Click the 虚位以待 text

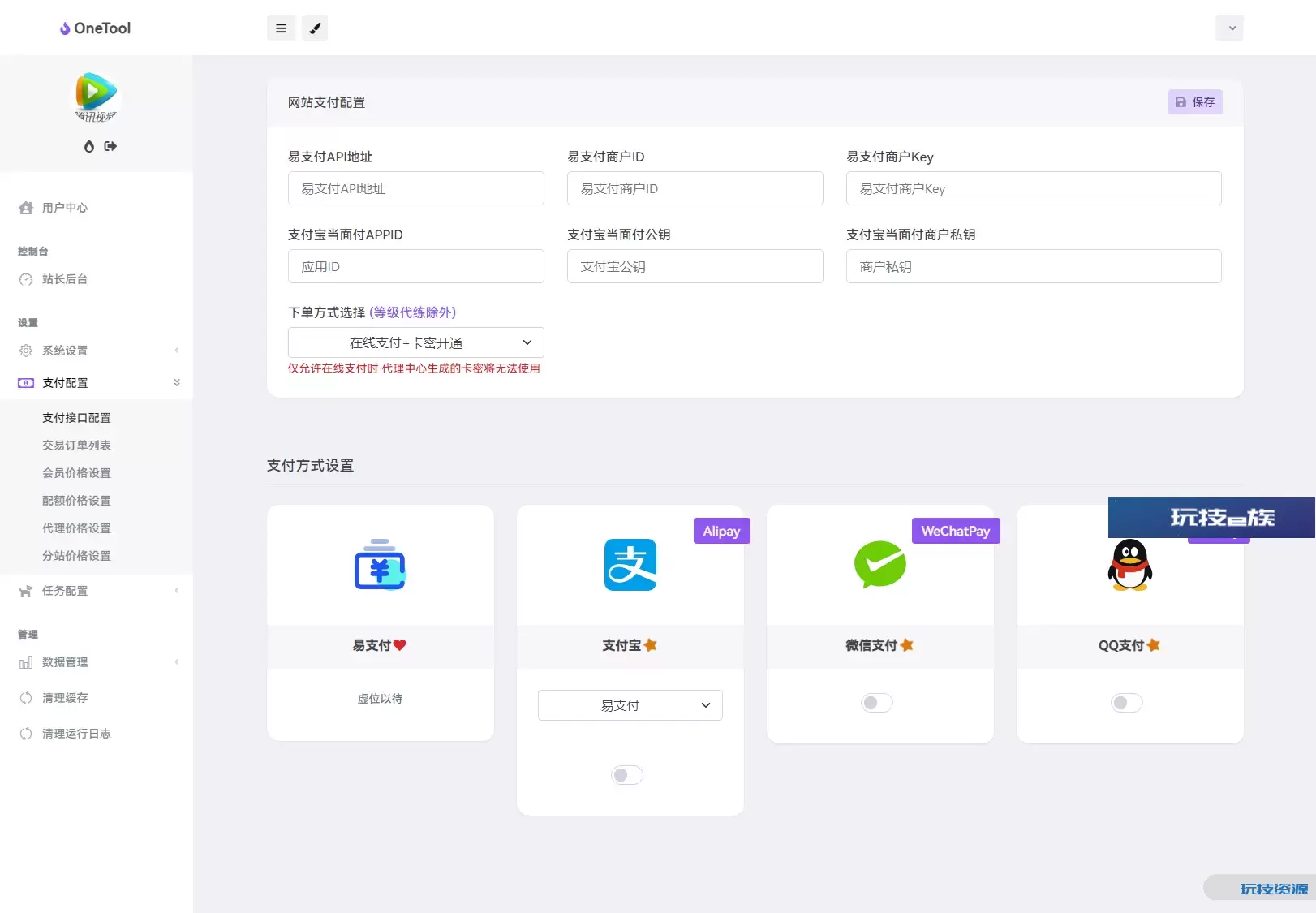tap(381, 699)
